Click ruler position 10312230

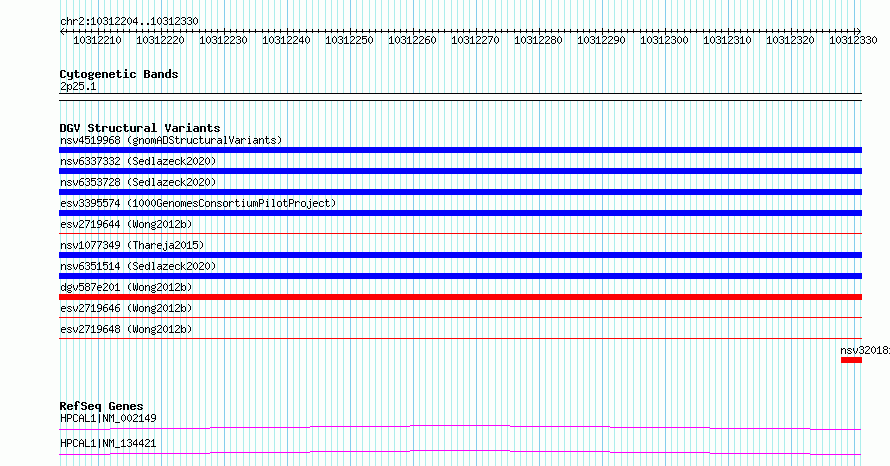point(223,40)
